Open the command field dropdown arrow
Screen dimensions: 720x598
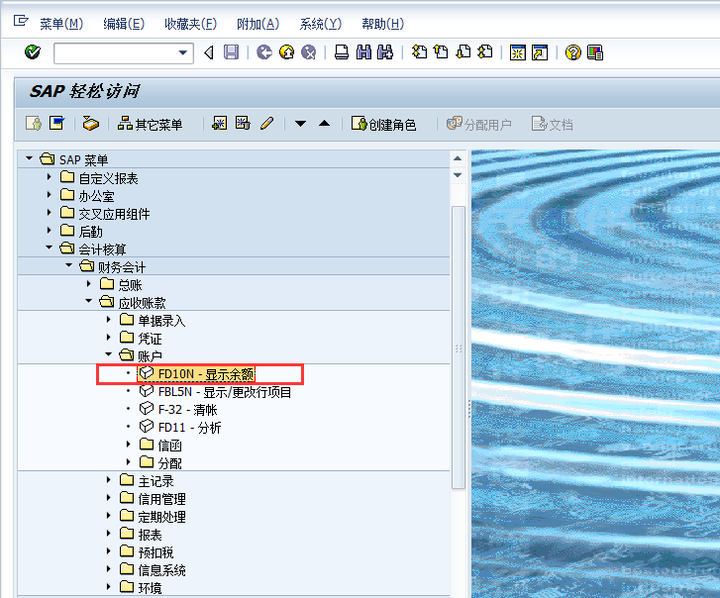click(183, 53)
